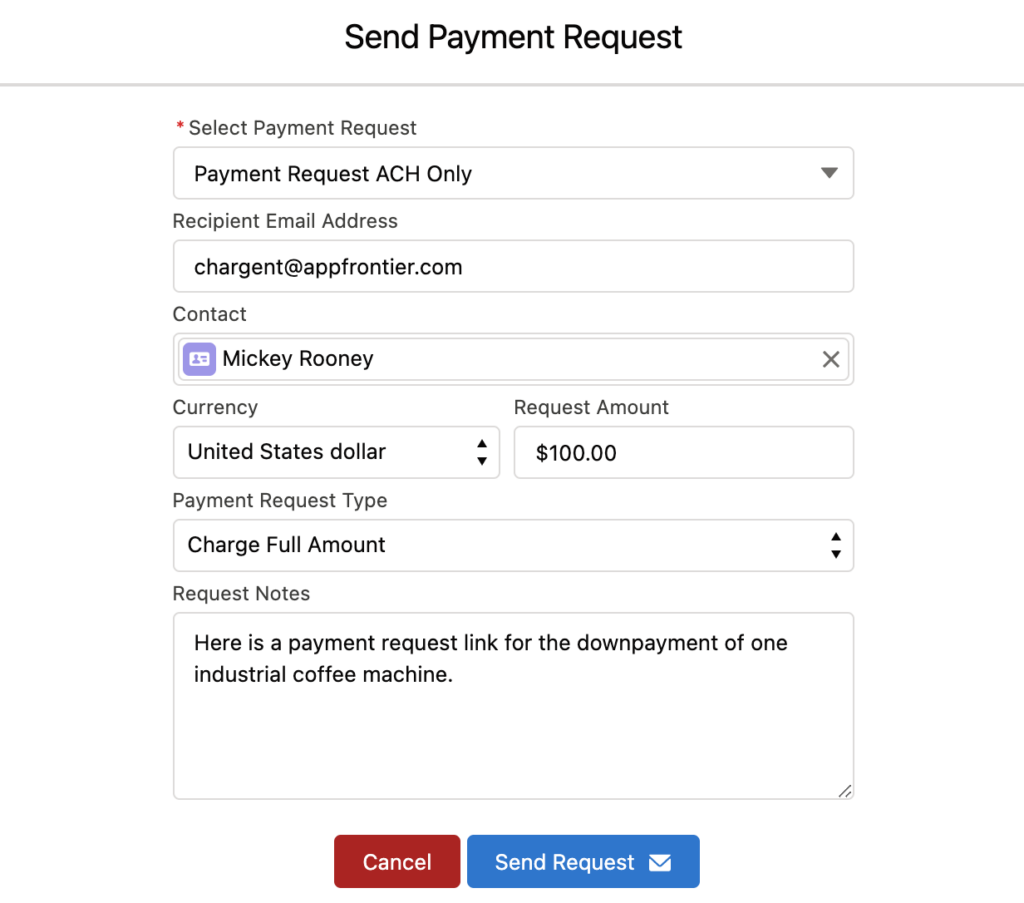Viewport: 1024px width, 903px height.
Task: Click the Request Notes label
Action: pos(241,594)
